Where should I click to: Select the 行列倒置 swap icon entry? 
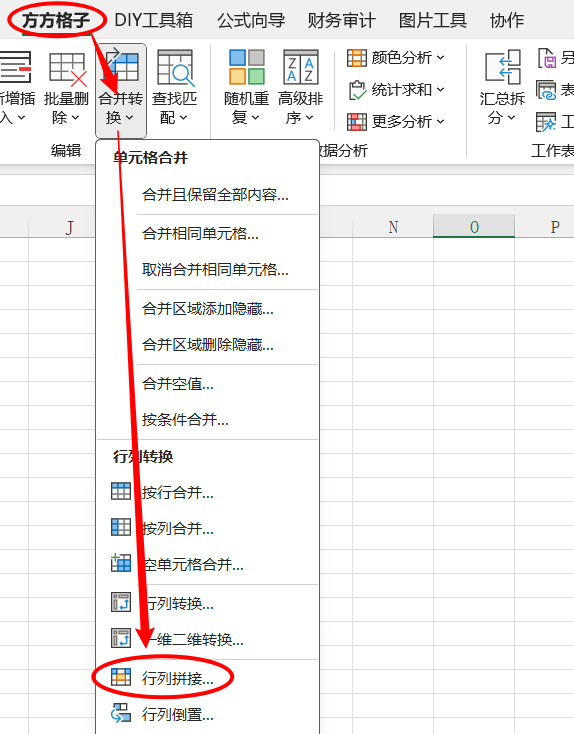click(x=121, y=714)
